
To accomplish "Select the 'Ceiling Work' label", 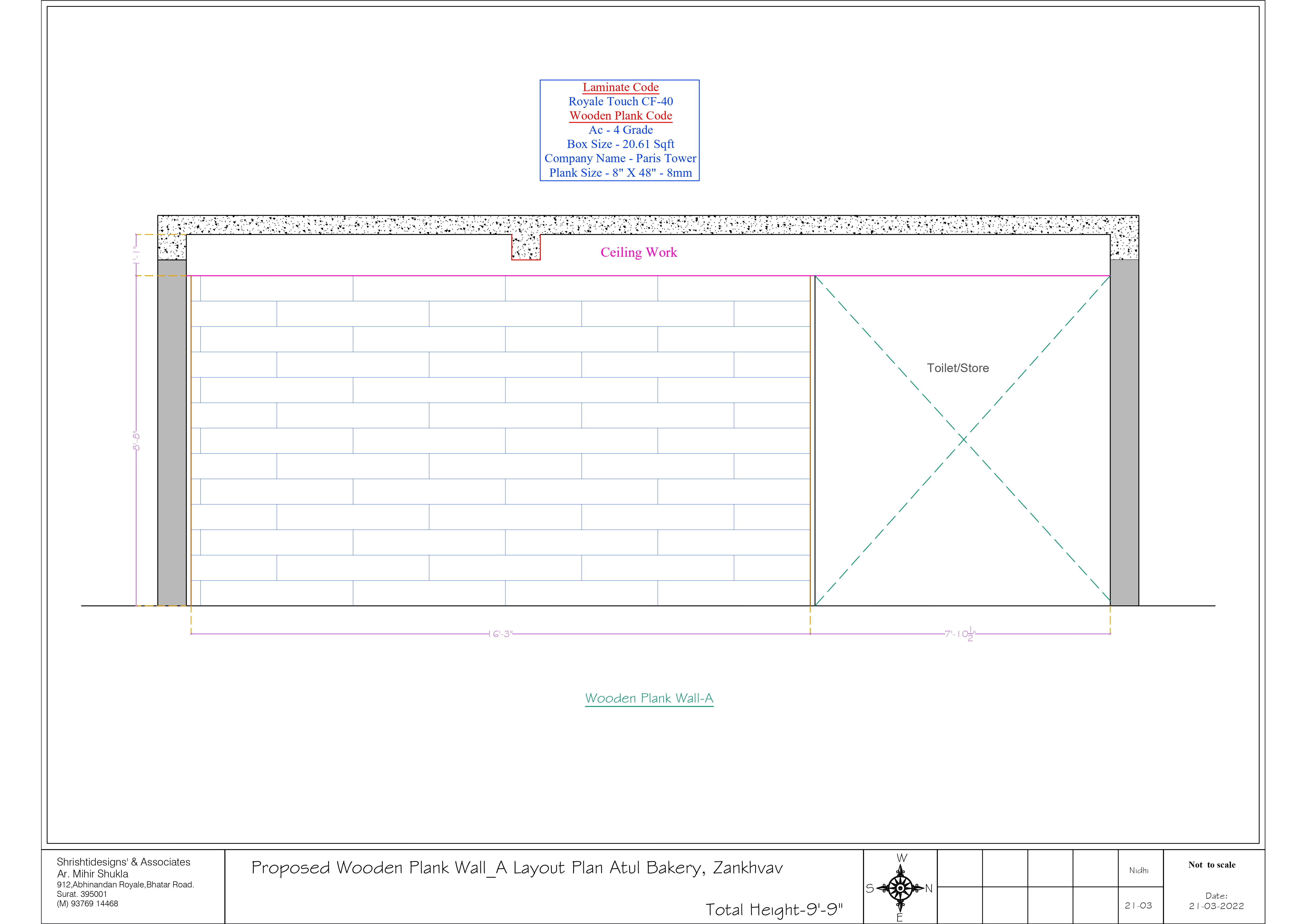I will coord(639,252).
